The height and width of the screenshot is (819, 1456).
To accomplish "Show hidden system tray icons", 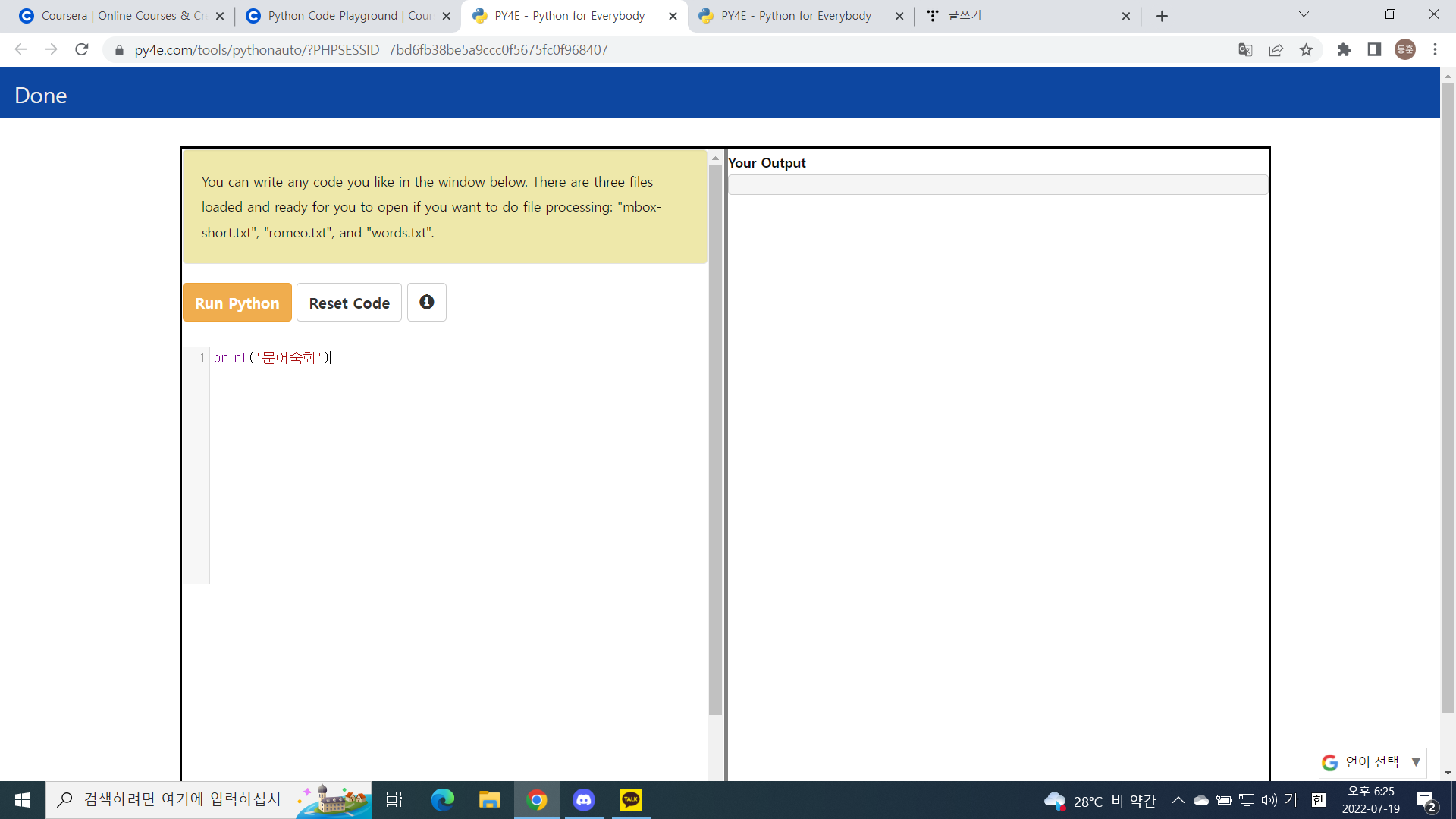I will 1178,800.
